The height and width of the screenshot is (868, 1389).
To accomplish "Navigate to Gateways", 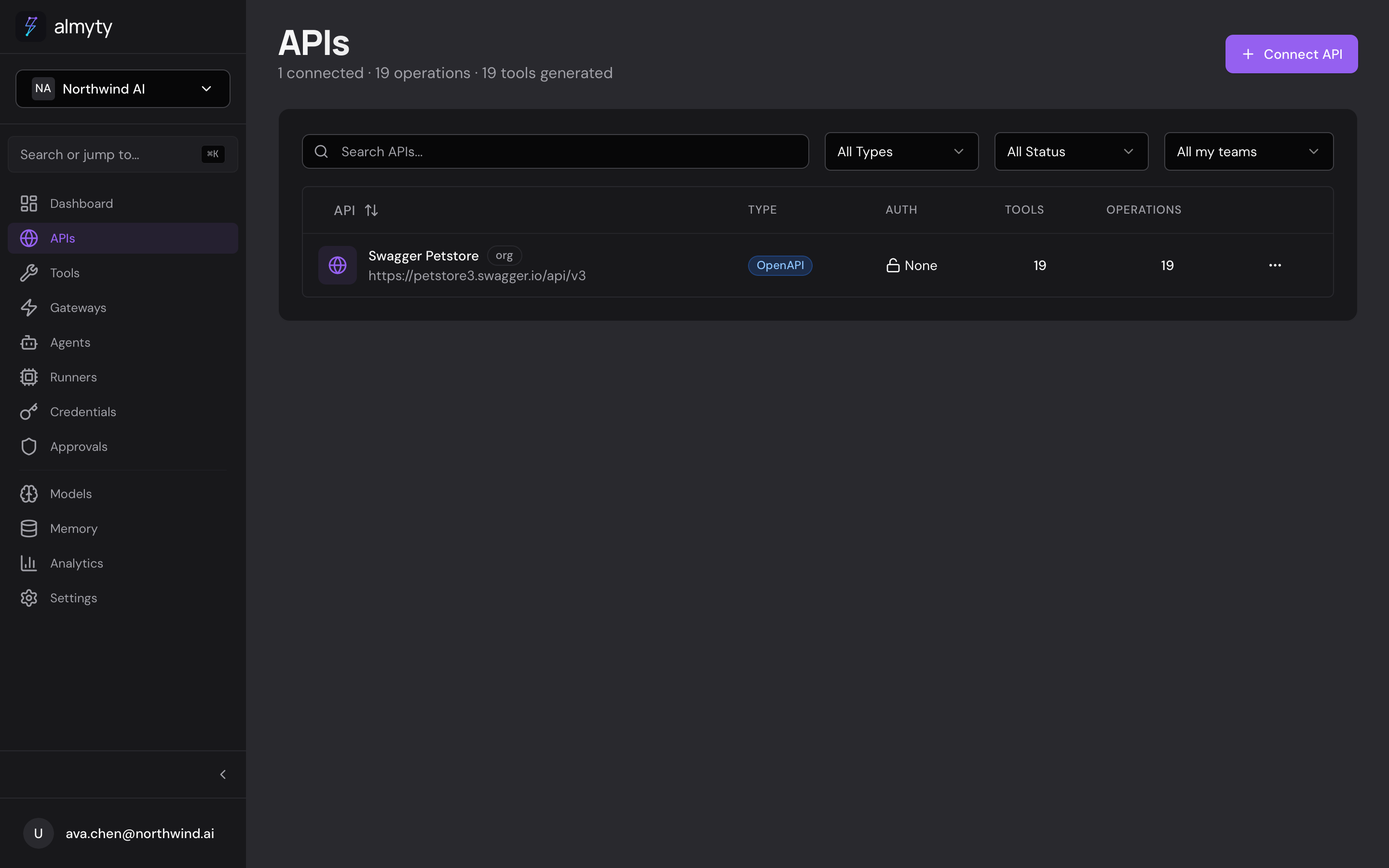I will pos(123,308).
